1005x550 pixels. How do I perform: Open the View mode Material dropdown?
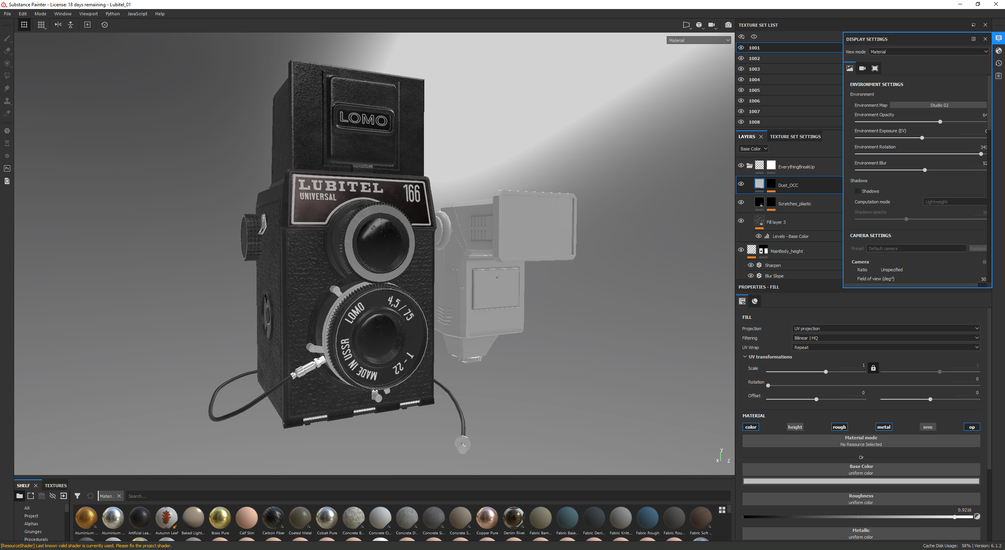coord(929,52)
